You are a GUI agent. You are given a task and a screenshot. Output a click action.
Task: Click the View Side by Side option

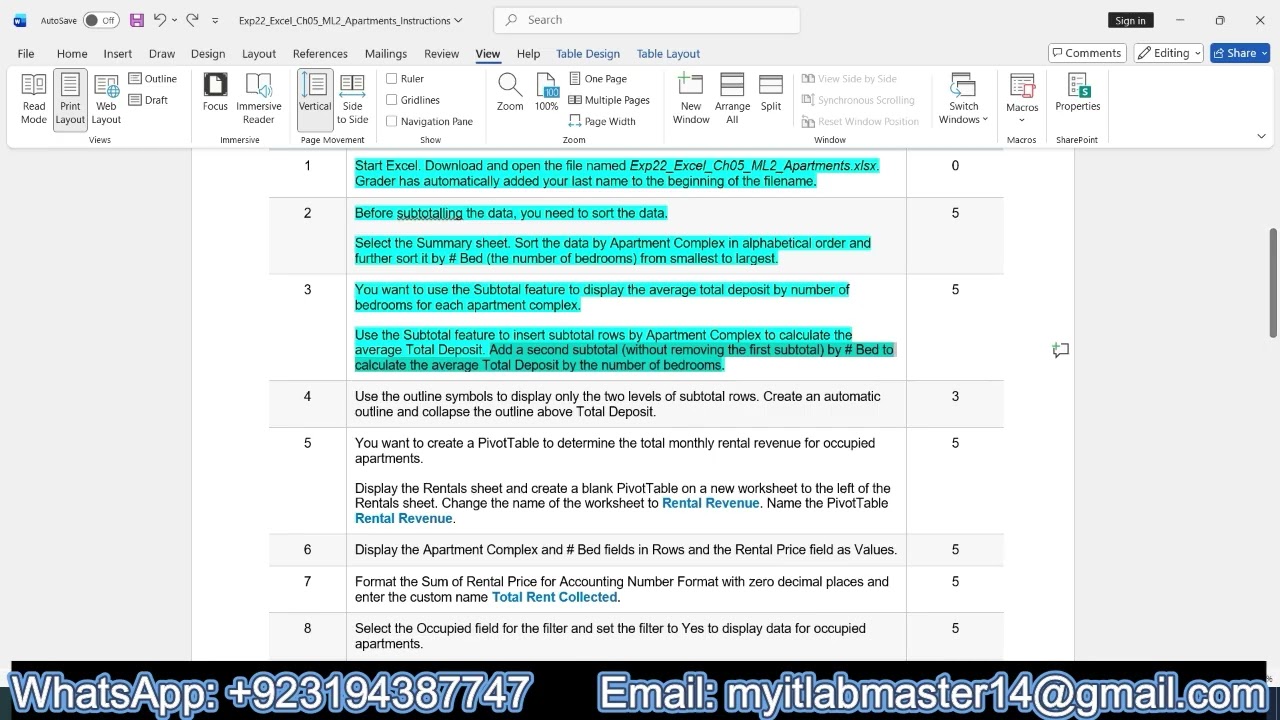pos(849,79)
